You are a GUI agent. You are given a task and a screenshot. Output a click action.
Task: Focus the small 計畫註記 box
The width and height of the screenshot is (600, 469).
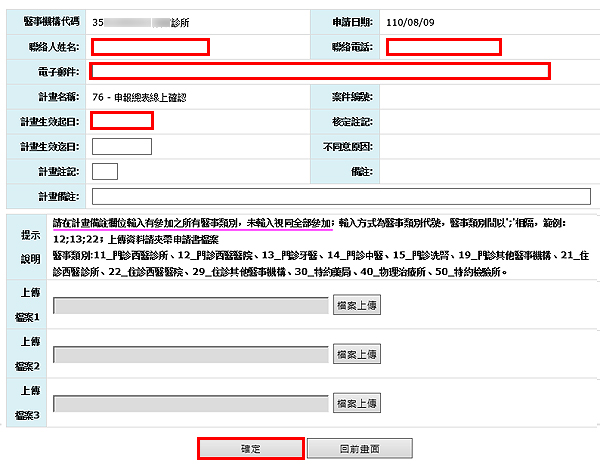[104, 172]
